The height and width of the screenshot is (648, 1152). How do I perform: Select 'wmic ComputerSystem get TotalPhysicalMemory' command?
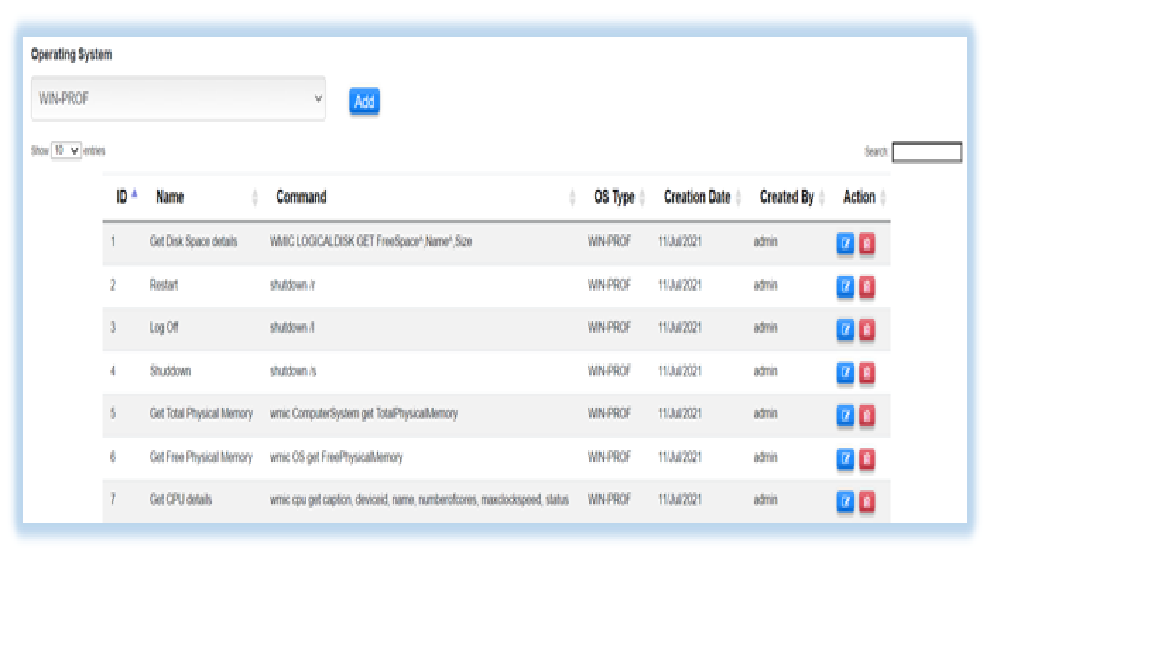tap(364, 414)
